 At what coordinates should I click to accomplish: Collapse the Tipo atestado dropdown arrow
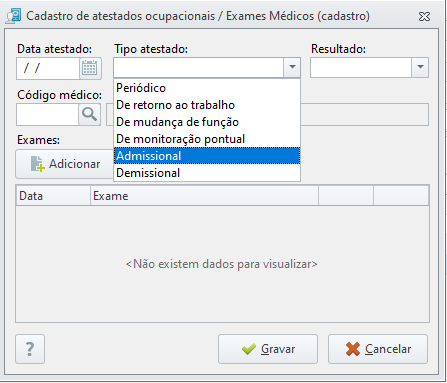pos(292,67)
